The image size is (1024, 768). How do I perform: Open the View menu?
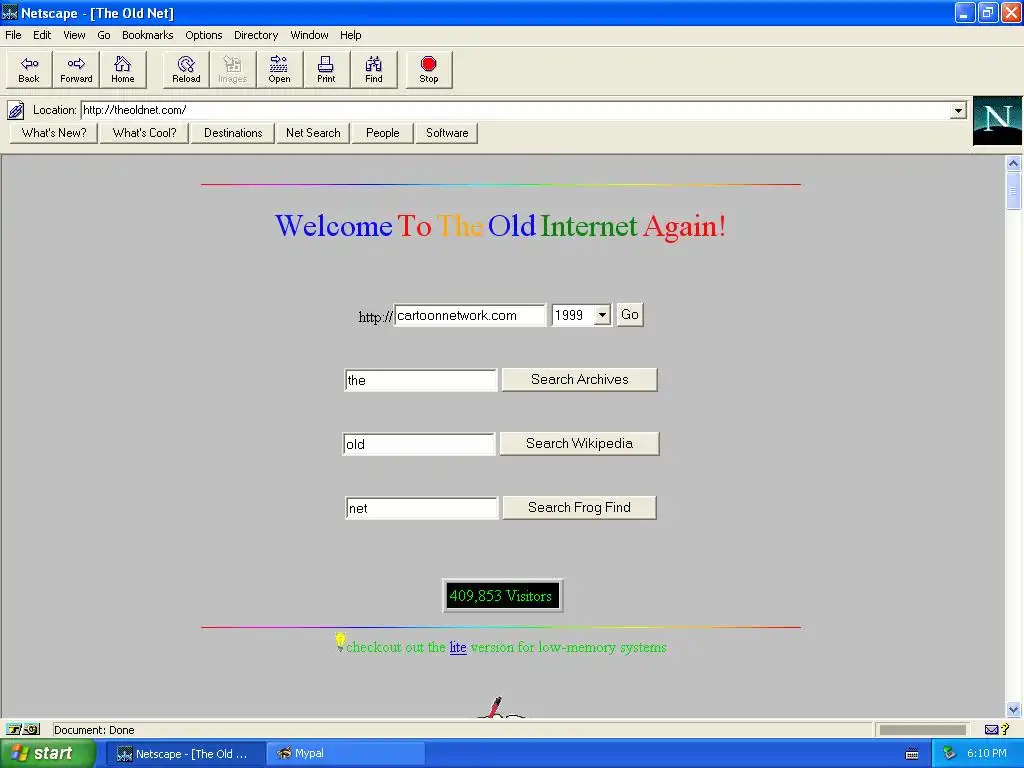[x=74, y=35]
